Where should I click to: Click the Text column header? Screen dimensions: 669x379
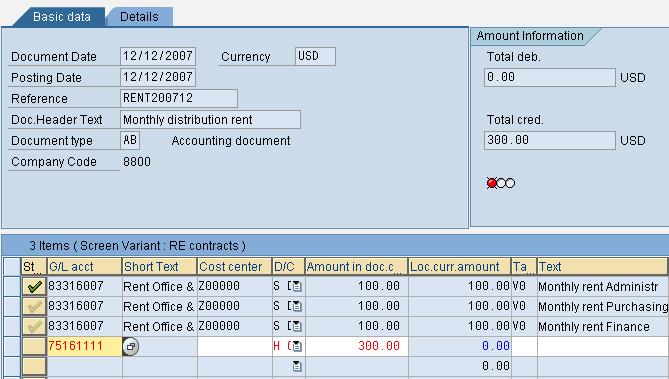(602, 267)
